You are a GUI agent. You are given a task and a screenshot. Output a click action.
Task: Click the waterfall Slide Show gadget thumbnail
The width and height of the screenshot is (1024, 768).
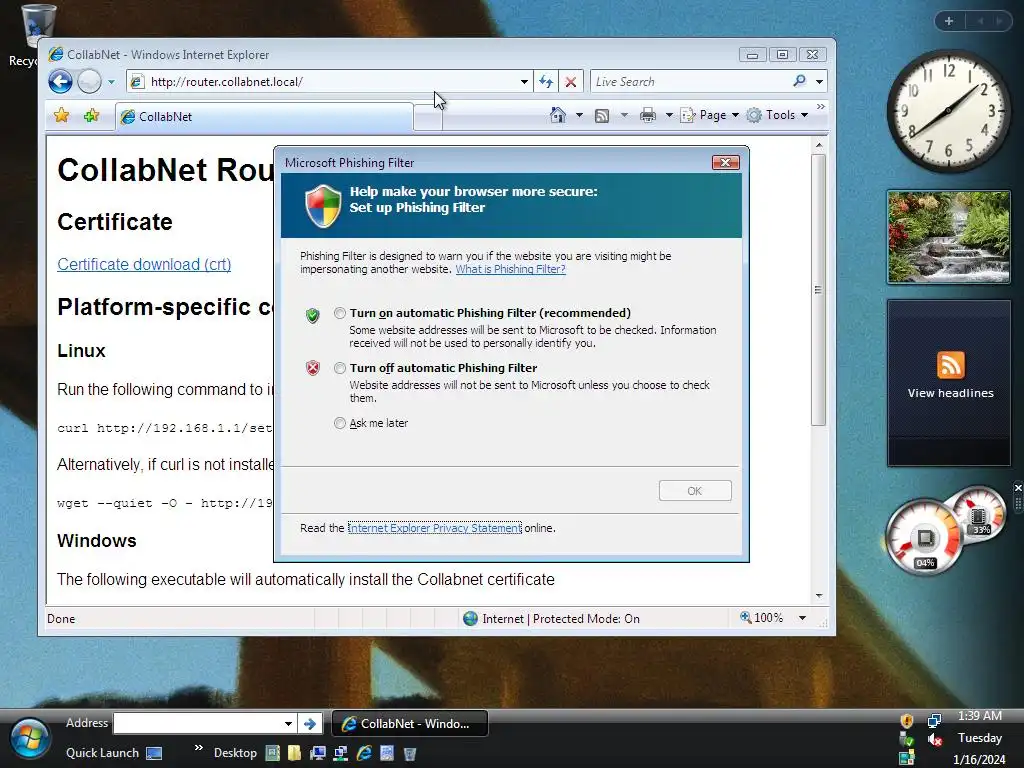coord(948,236)
